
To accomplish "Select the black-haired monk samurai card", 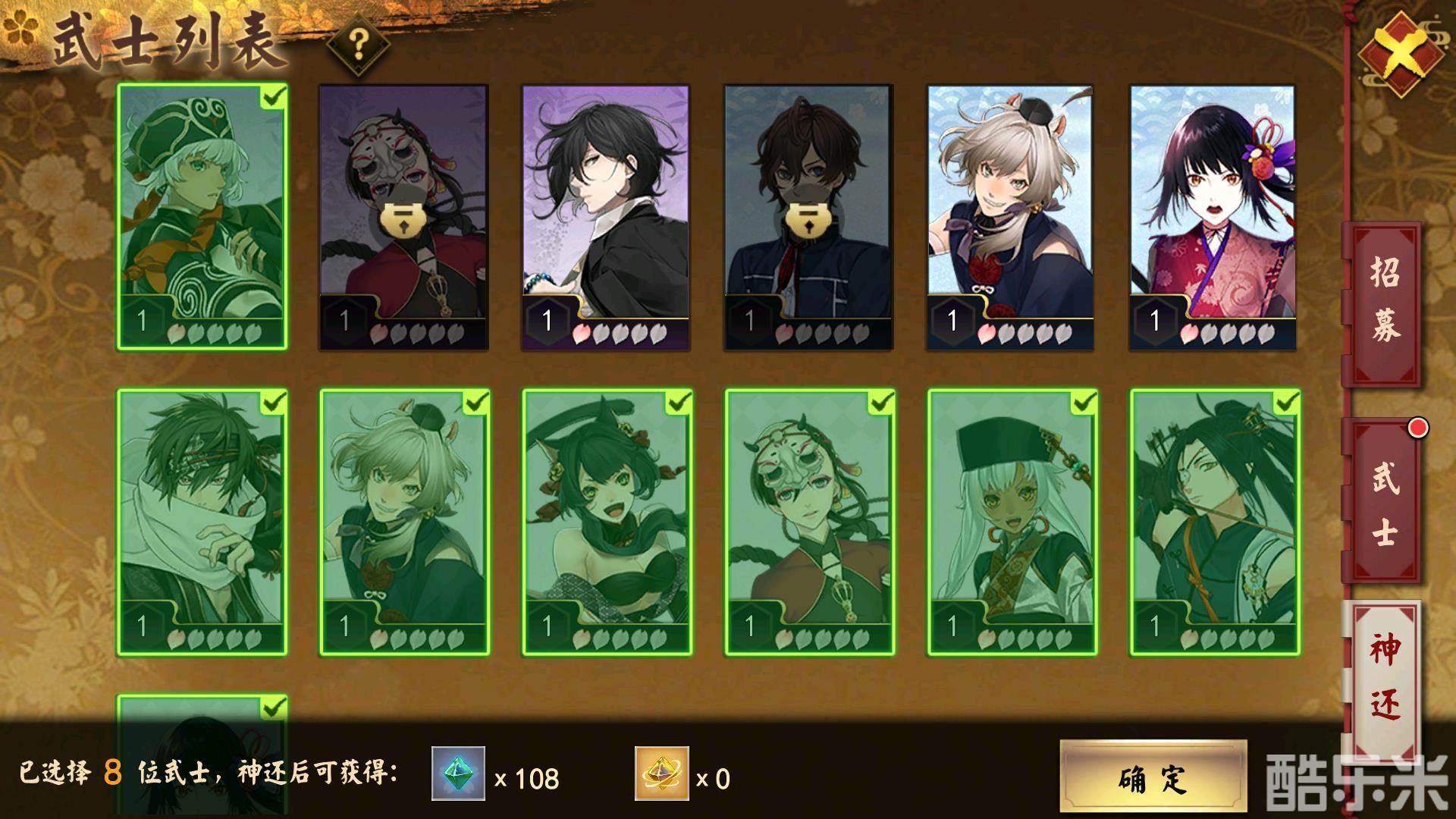I will point(605,218).
